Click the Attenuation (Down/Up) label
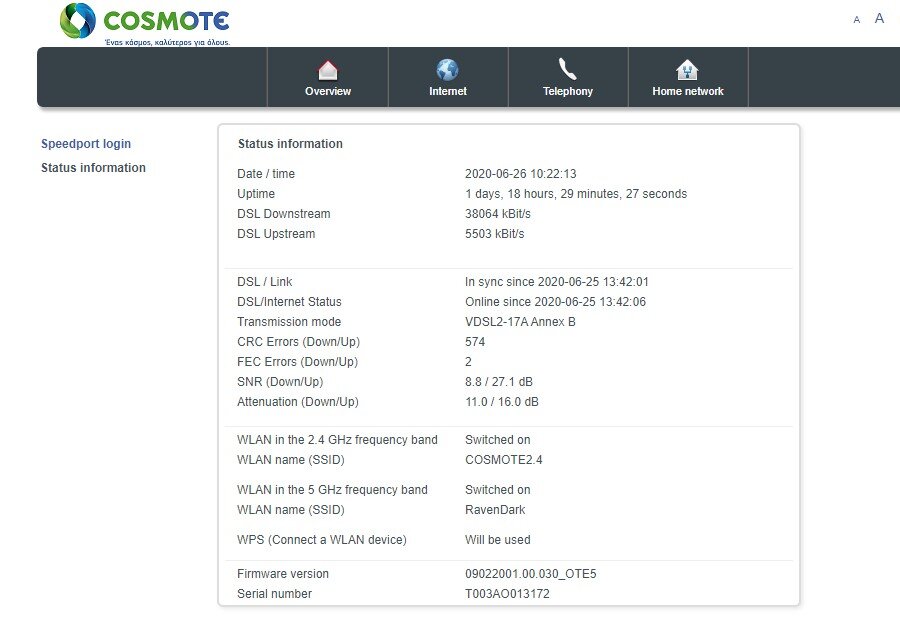 pos(298,402)
